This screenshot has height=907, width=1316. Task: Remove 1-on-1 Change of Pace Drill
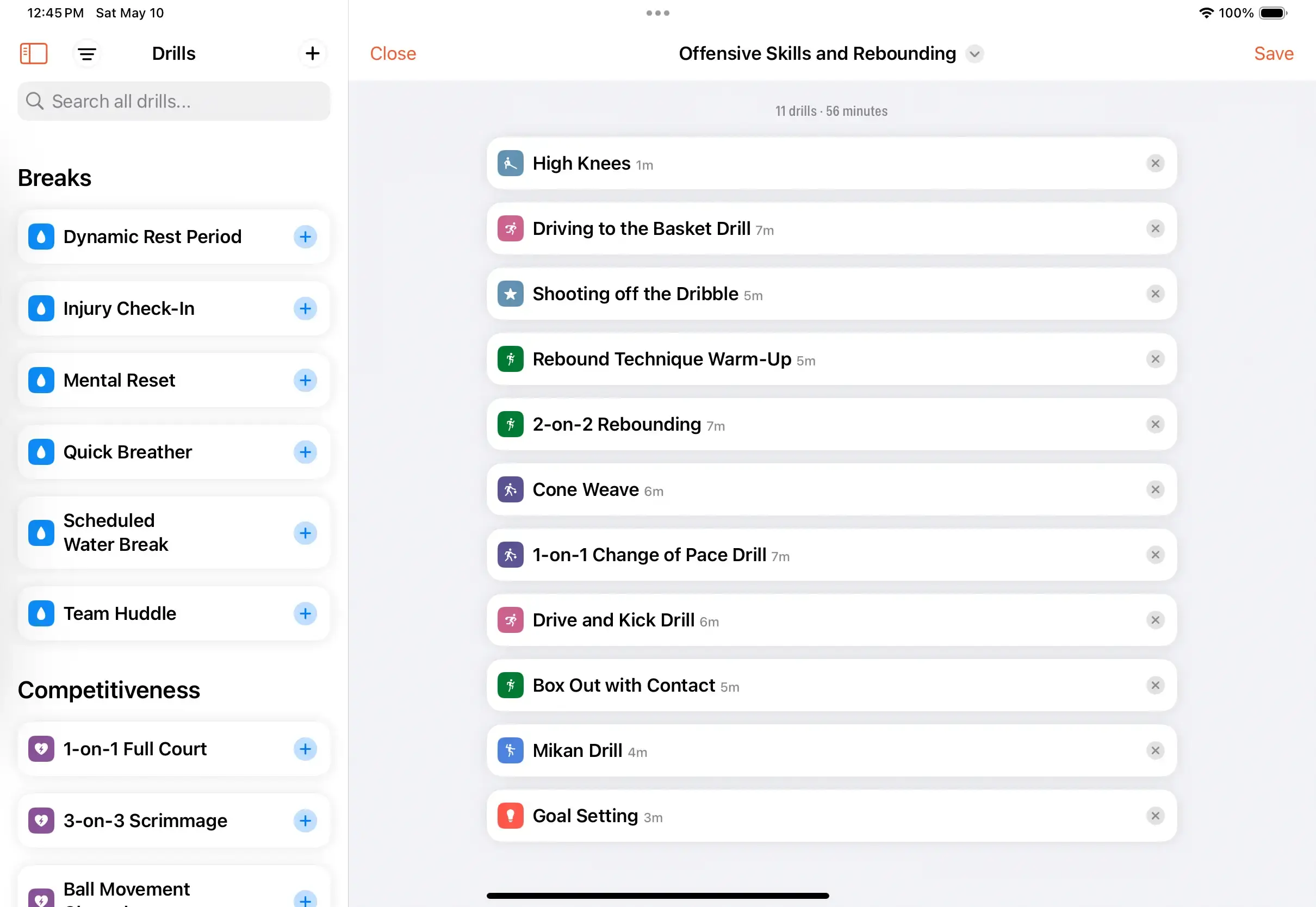point(1155,555)
